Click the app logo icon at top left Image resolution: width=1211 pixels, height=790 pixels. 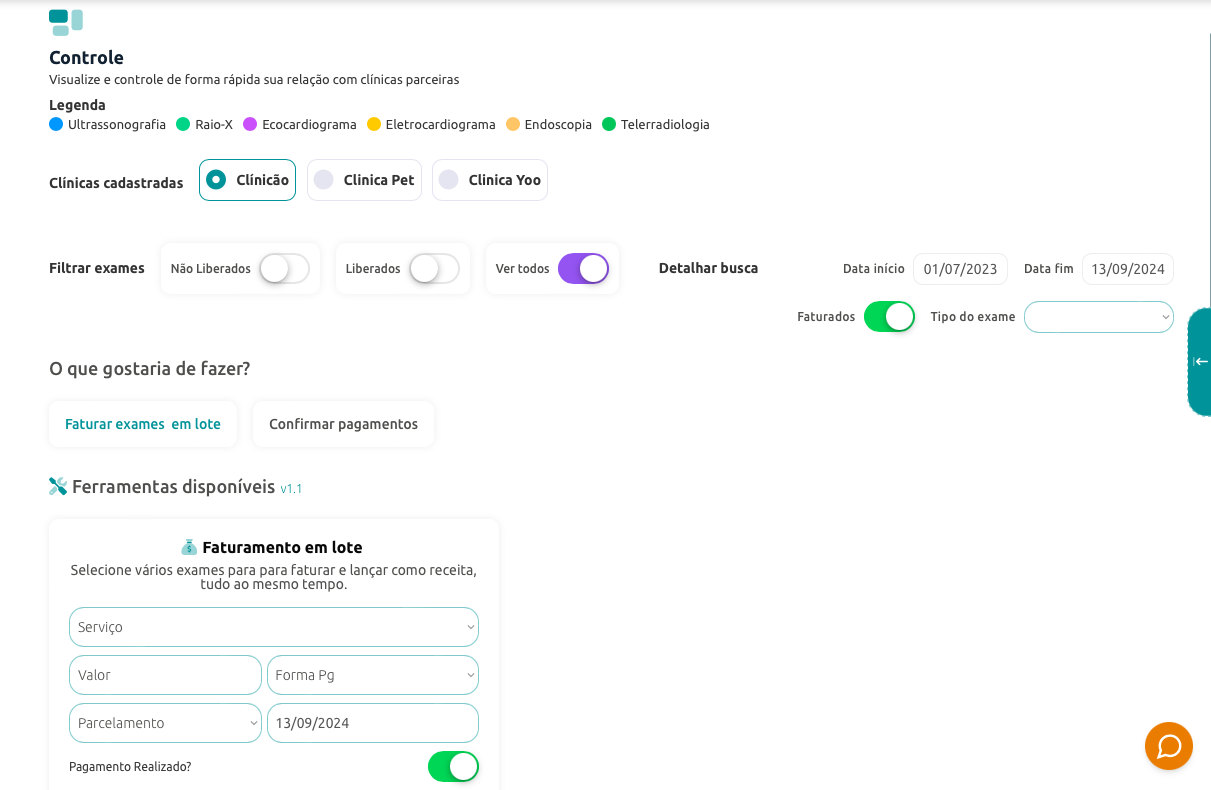pyautogui.click(x=66, y=22)
